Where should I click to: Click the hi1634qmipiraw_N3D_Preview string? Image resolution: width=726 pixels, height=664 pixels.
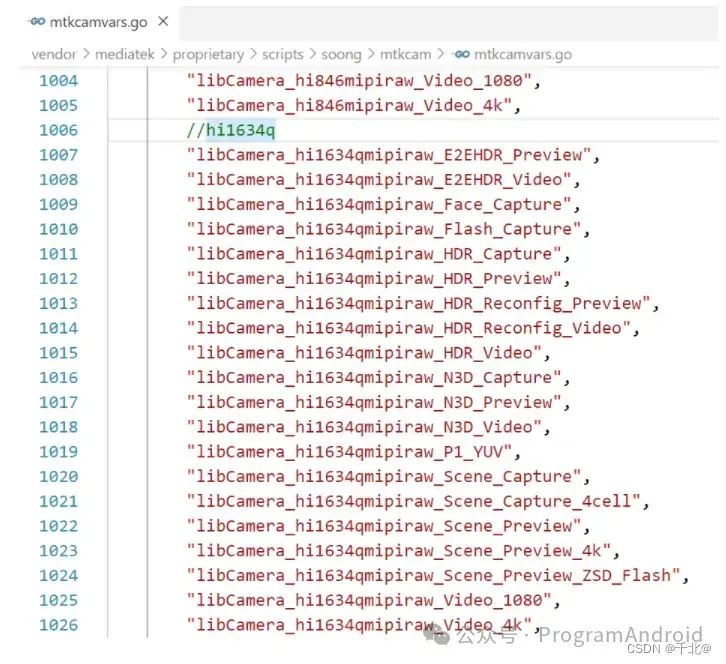(374, 403)
